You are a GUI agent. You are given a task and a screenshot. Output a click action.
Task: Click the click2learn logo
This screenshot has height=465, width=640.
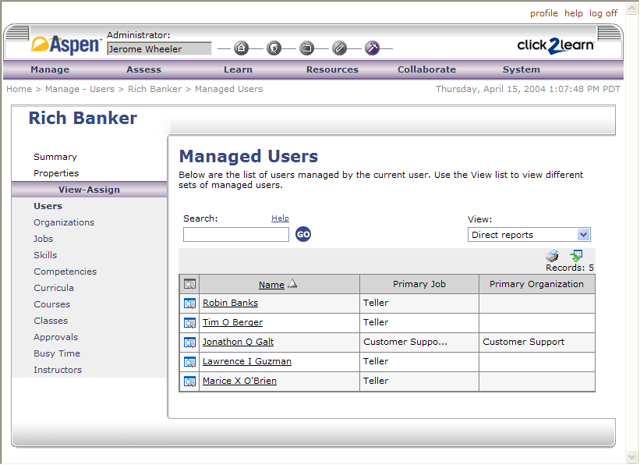[556, 46]
